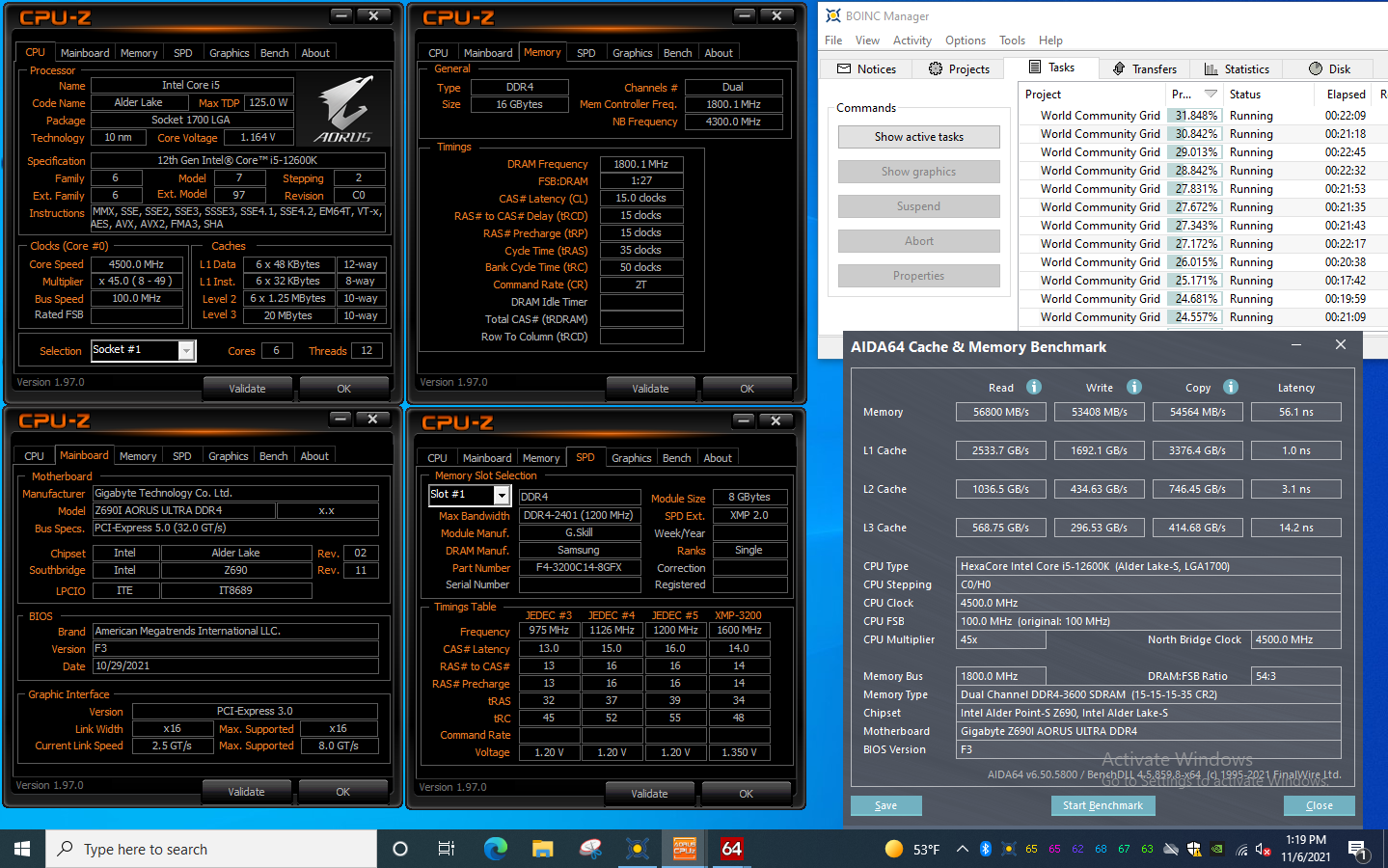Screen dimensions: 1388x868
Task: Select the AORUS CPU-Z taskbar icon
Action: point(685,849)
